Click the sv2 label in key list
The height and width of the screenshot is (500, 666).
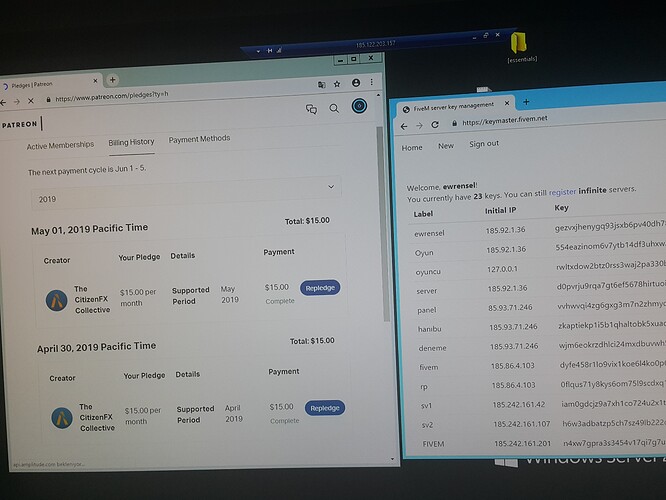coord(427,425)
